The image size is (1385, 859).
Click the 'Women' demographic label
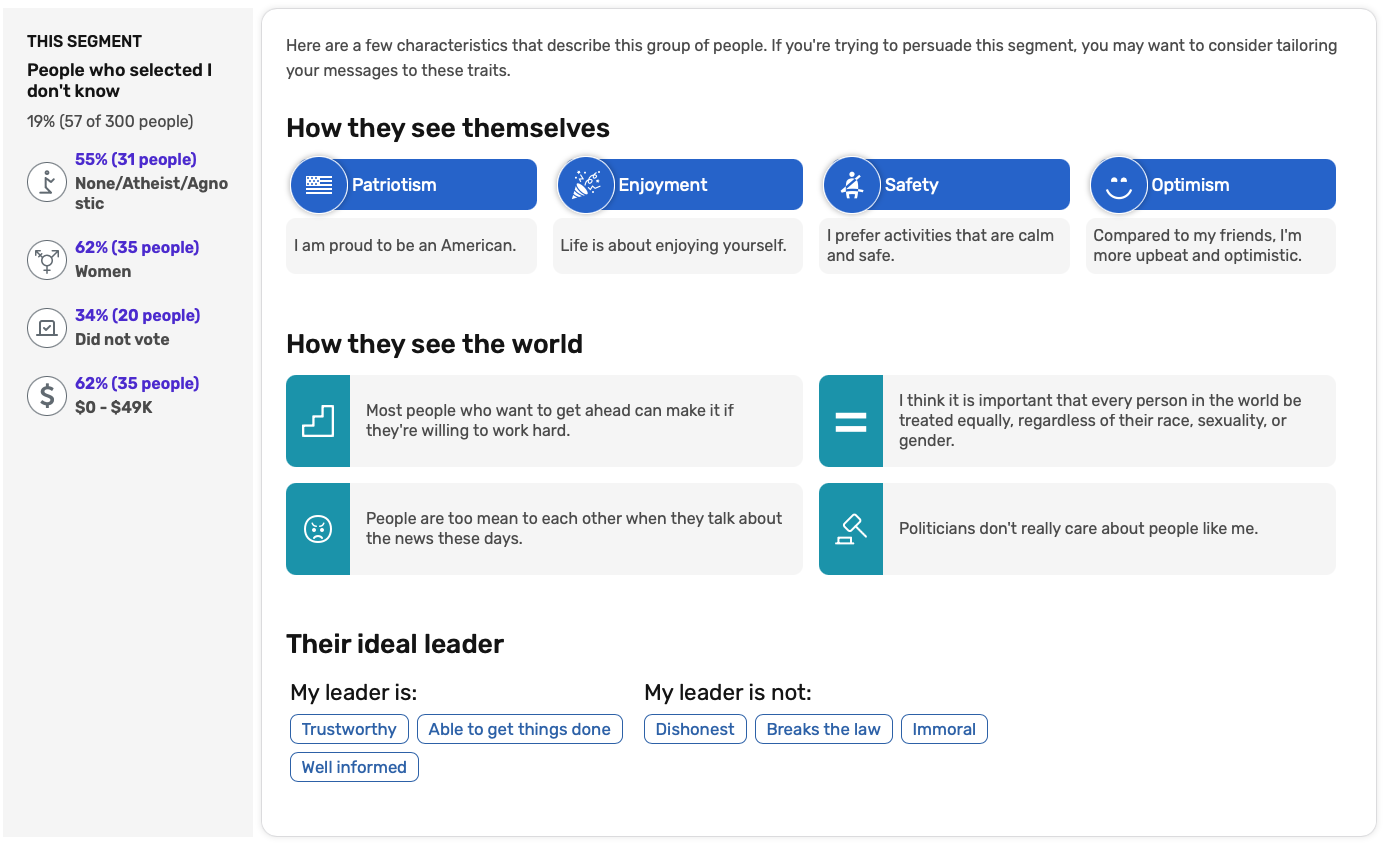tap(103, 271)
